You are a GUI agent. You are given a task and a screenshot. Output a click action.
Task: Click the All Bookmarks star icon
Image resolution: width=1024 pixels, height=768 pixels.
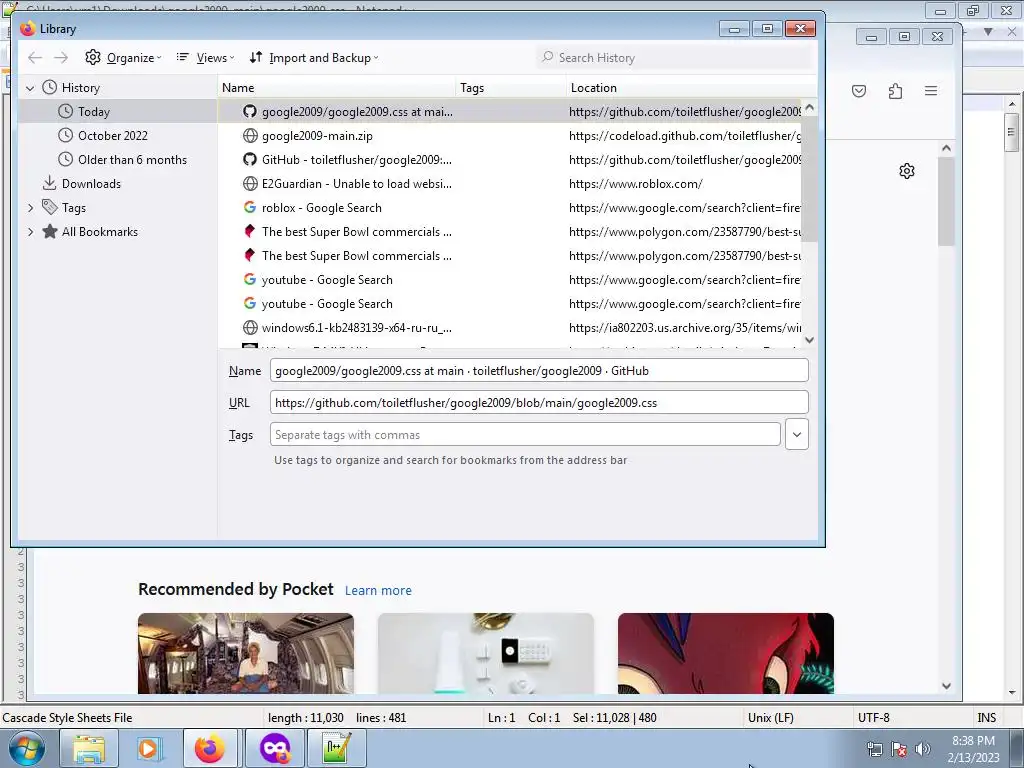(x=50, y=232)
